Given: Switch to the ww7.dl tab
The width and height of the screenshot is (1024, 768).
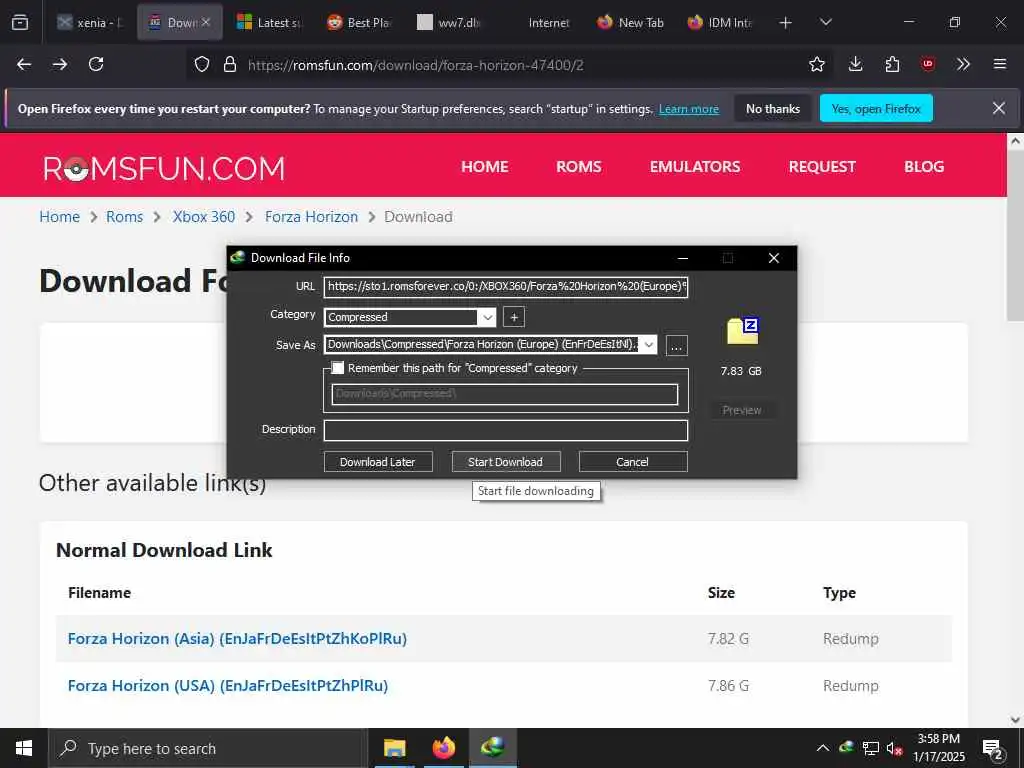Looking at the screenshot, I should [x=451, y=23].
